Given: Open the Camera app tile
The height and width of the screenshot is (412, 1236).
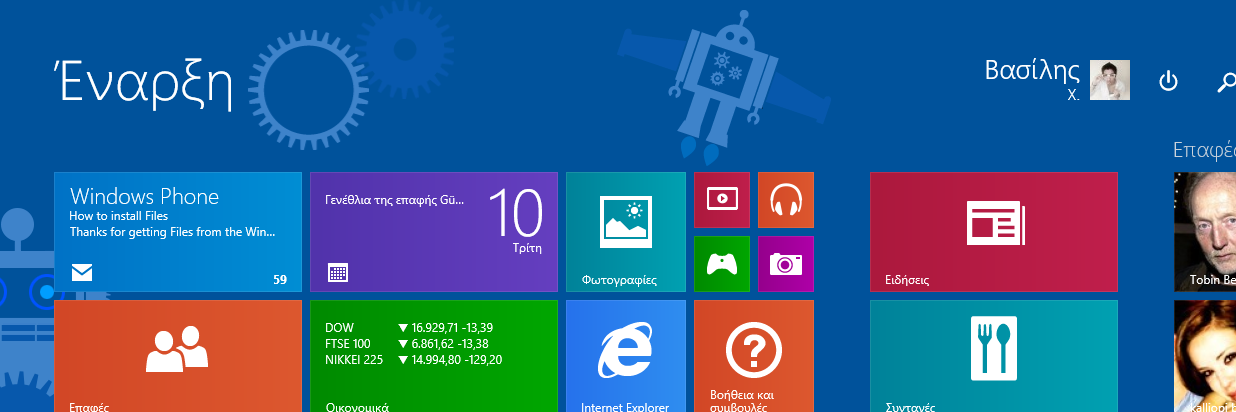Looking at the screenshot, I should [786, 264].
